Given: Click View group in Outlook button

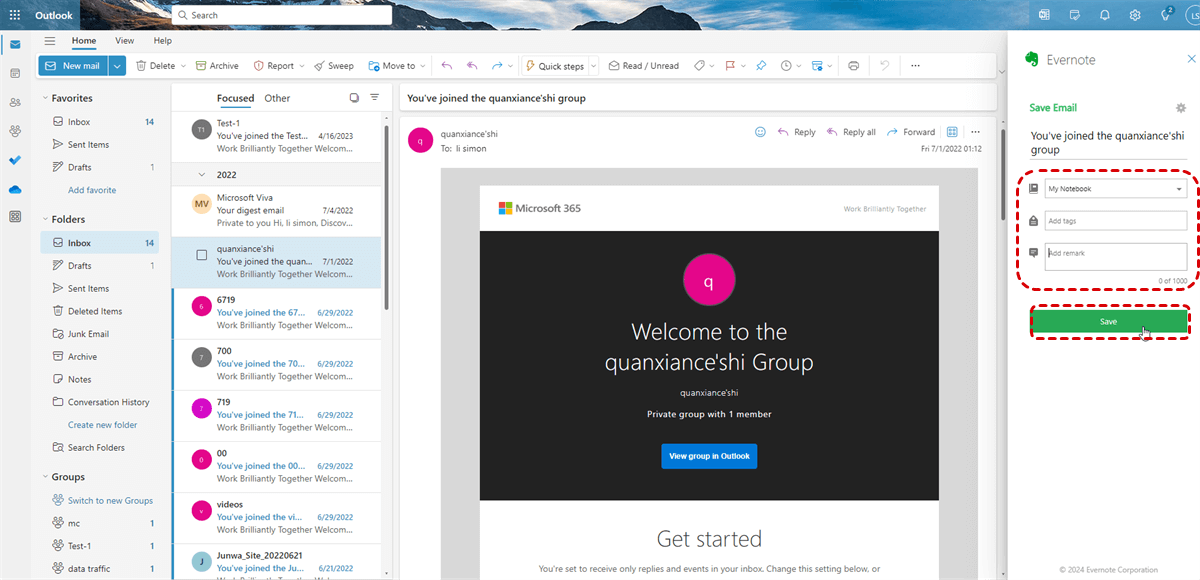Looking at the screenshot, I should click(x=709, y=456).
